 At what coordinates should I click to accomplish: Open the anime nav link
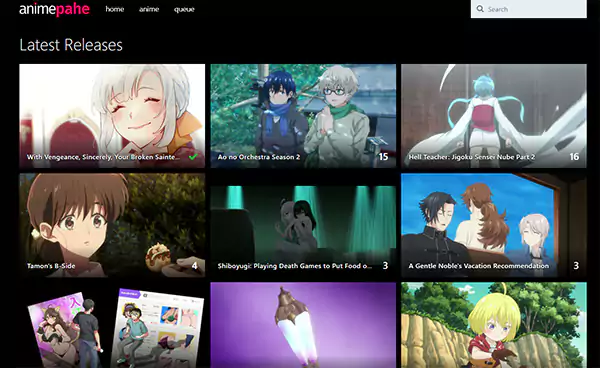tap(149, 9)
